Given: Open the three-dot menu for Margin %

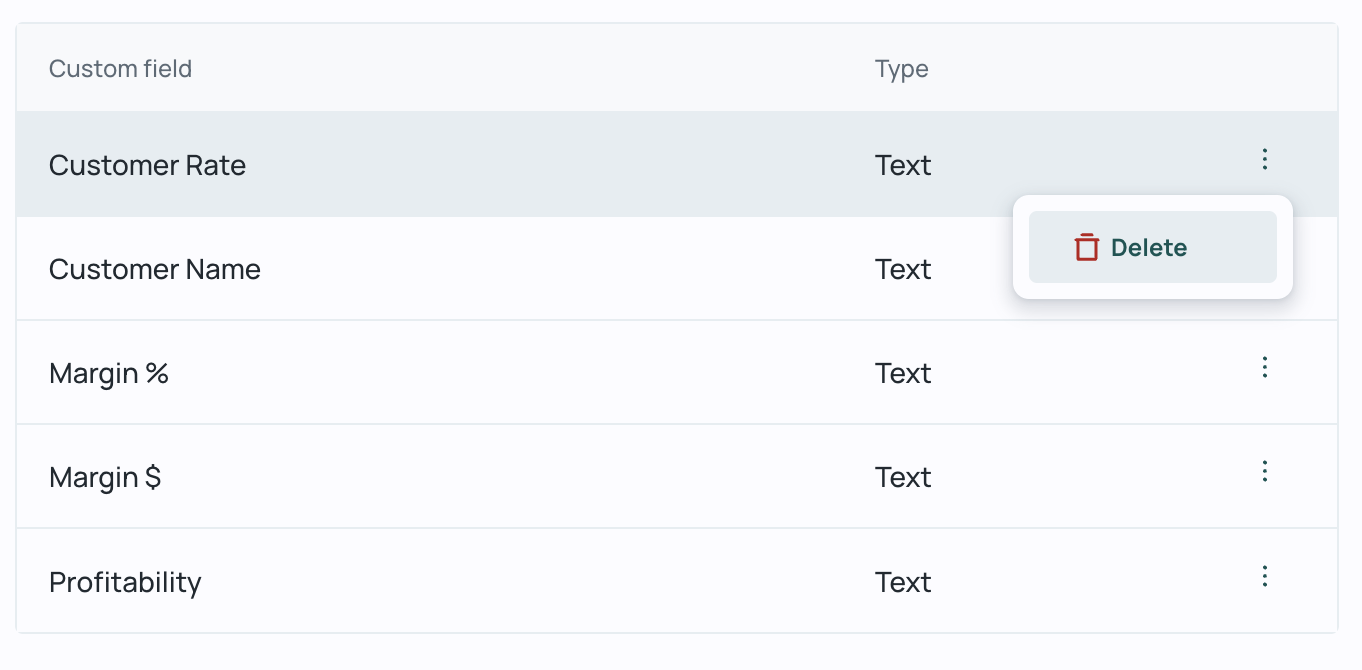Looking at the screenshot, I should pos(1265,367).
